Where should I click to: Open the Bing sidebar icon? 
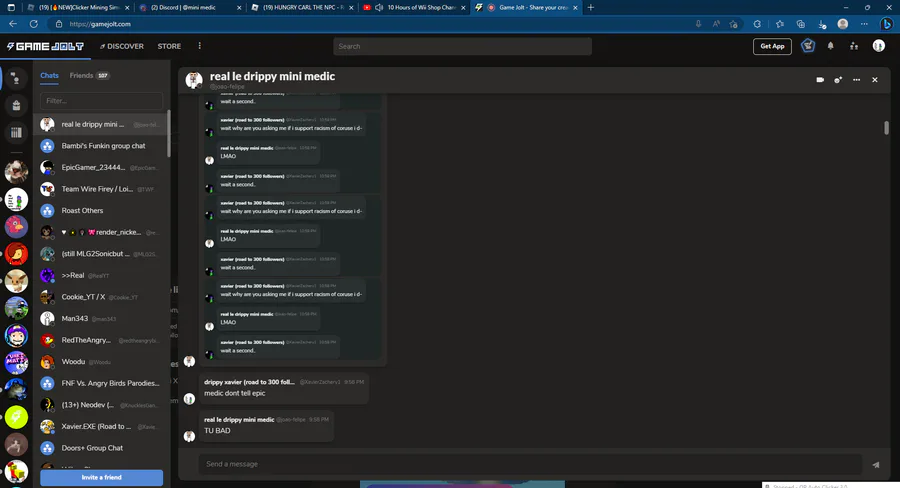tap(887, 24)
